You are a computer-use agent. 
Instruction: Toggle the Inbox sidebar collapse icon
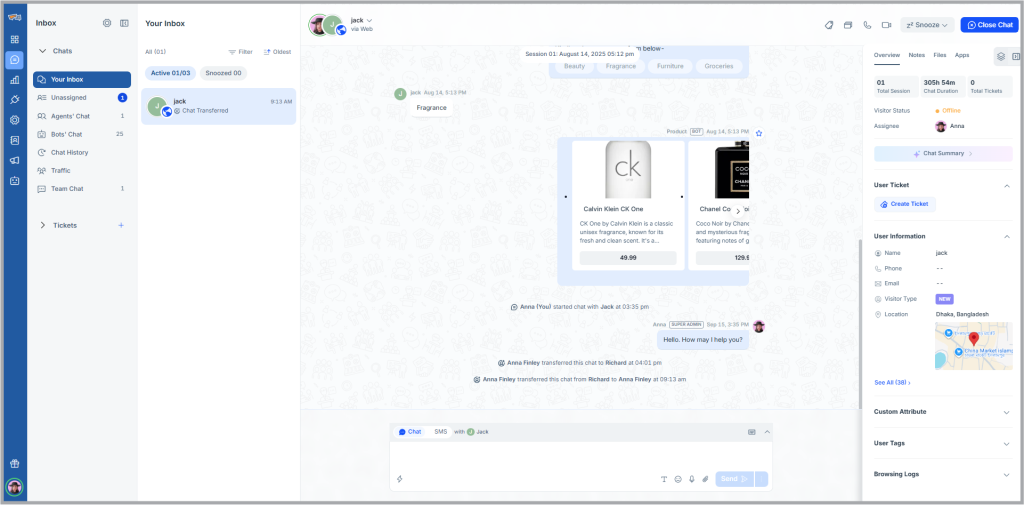click(124, 23)
